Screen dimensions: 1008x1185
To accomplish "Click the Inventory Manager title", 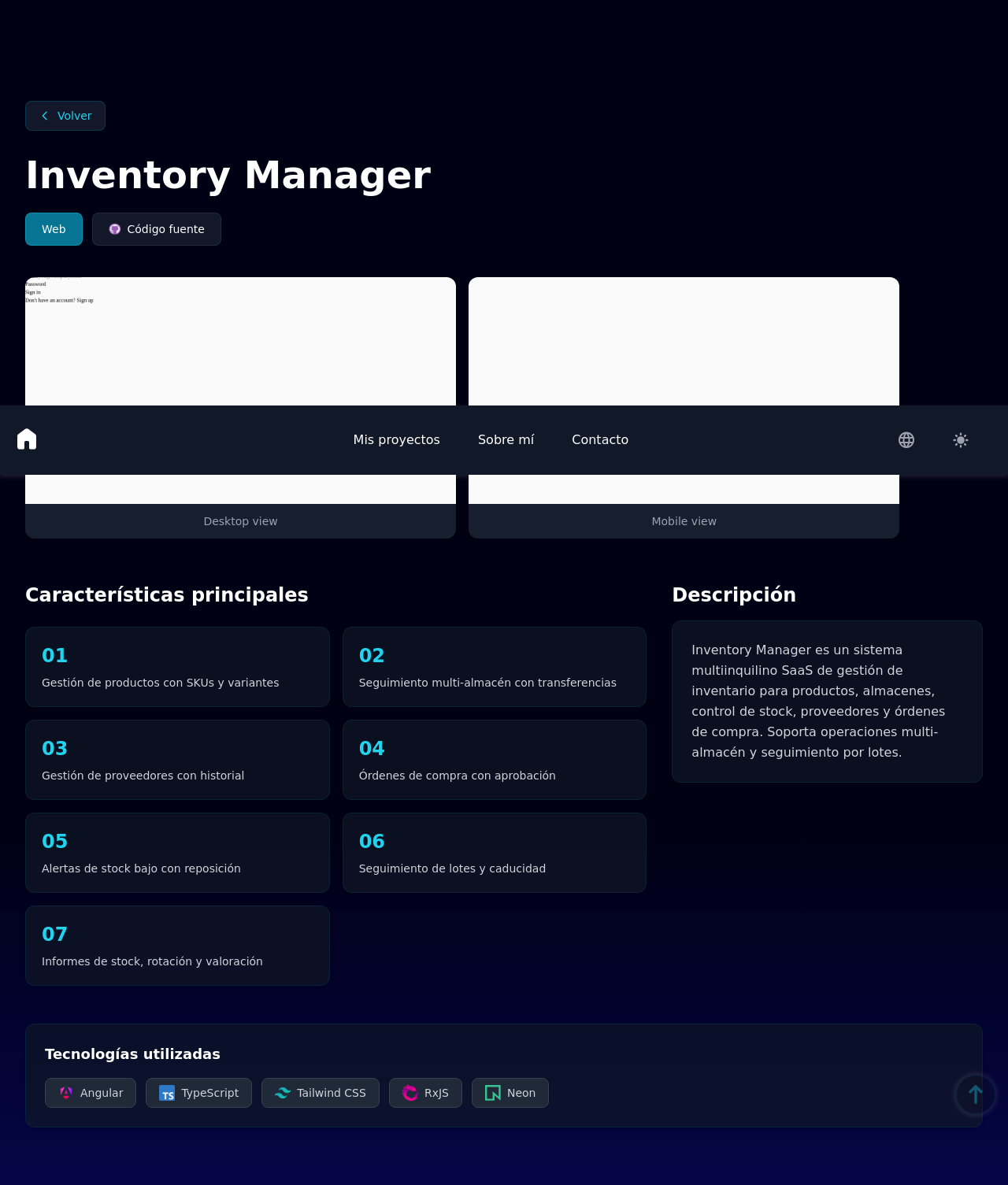I will [x=228, y=175].
